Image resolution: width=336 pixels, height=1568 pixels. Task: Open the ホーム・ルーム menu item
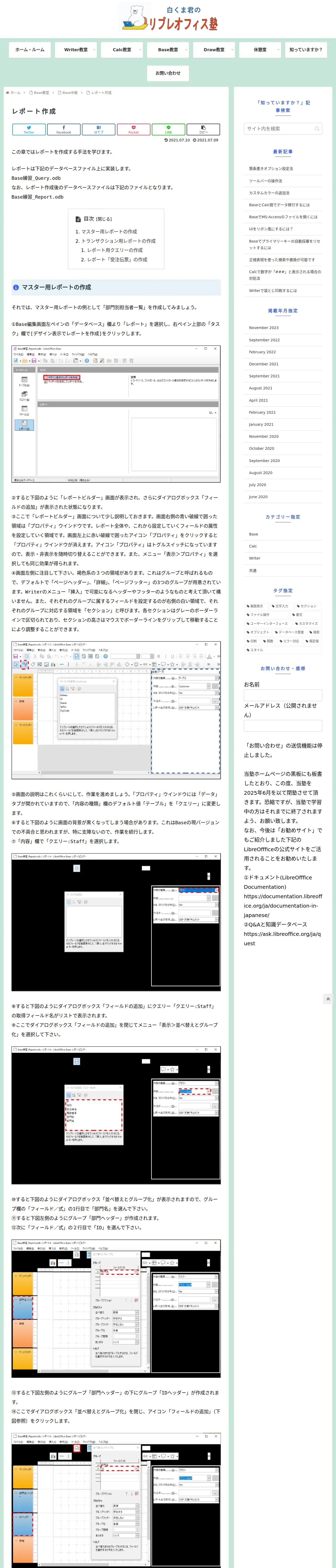tap(30, 50)
